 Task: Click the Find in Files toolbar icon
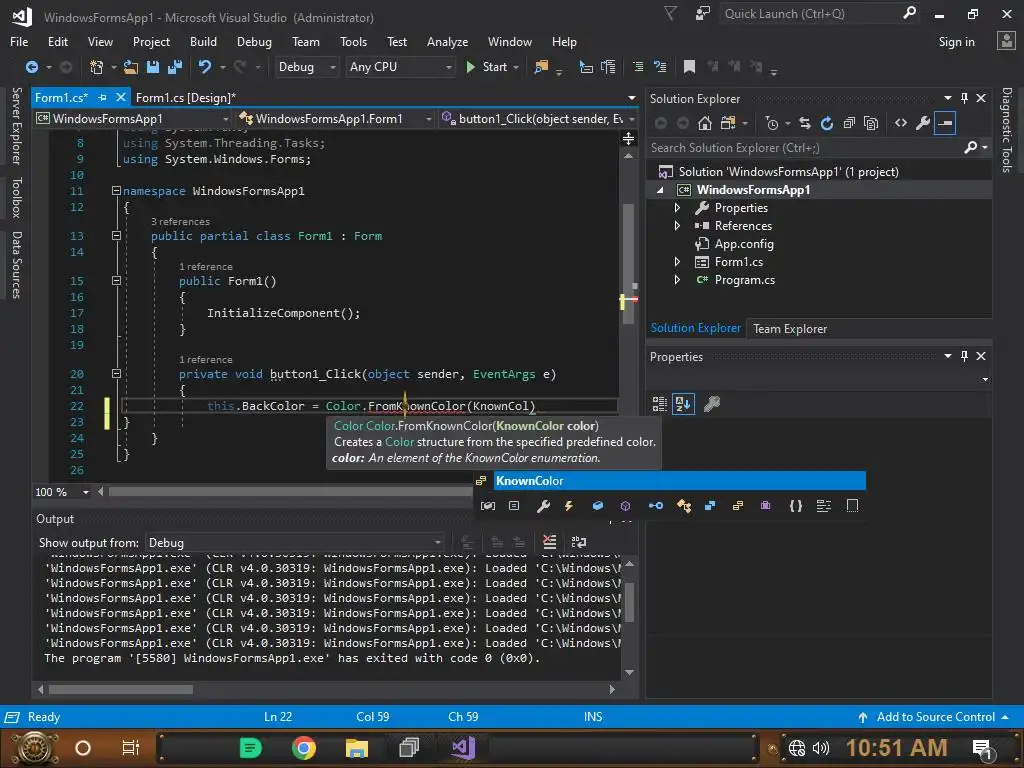541,67
